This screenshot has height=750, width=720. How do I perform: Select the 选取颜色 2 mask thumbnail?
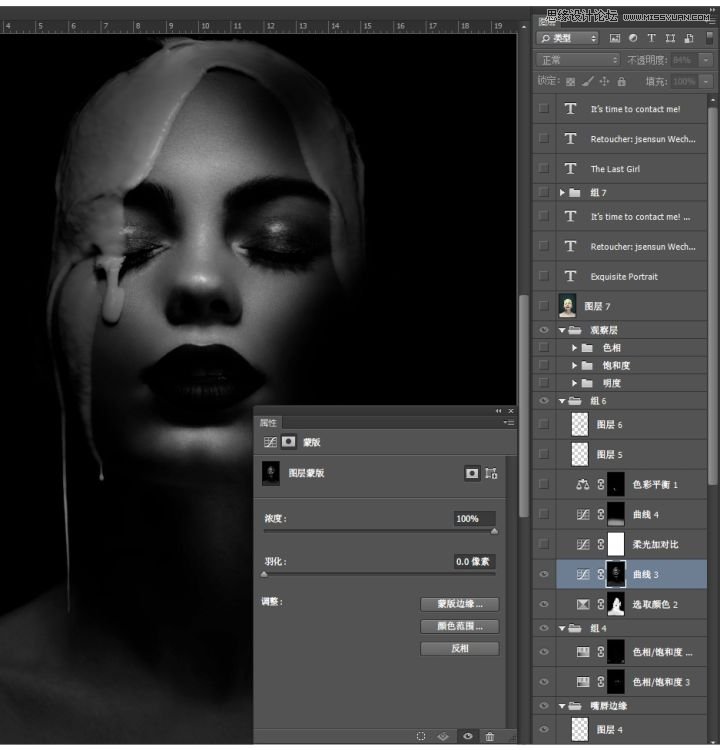pos(616,604)
